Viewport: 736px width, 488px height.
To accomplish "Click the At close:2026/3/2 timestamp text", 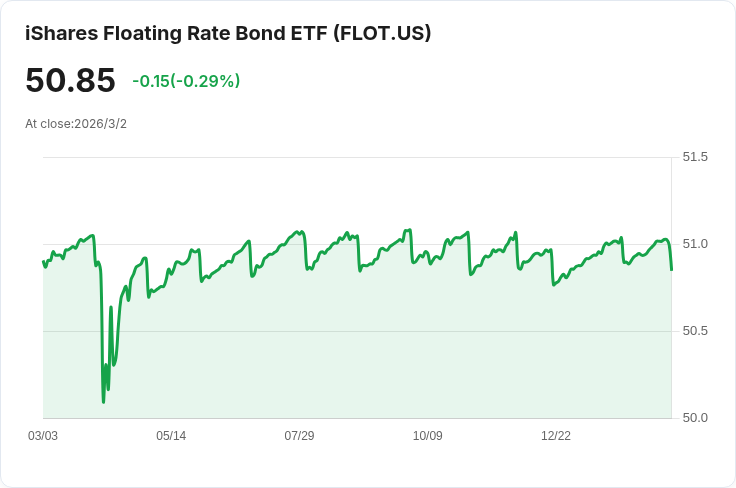I will [76, 124].
